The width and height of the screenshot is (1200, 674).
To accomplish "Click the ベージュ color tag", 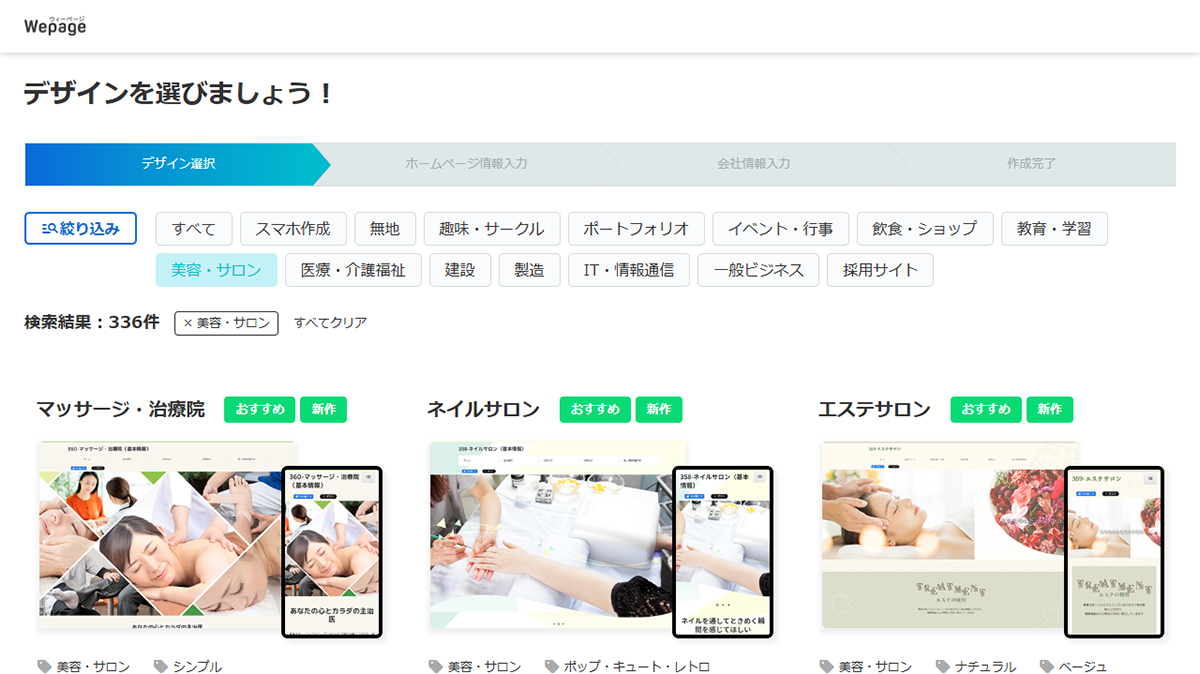I will 1082,666.
